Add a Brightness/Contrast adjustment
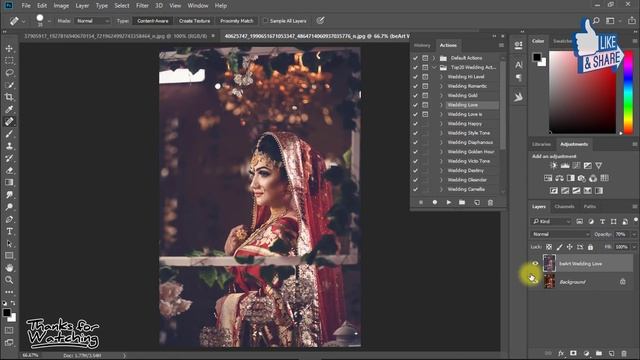The image size is (640, 360). 553,166
